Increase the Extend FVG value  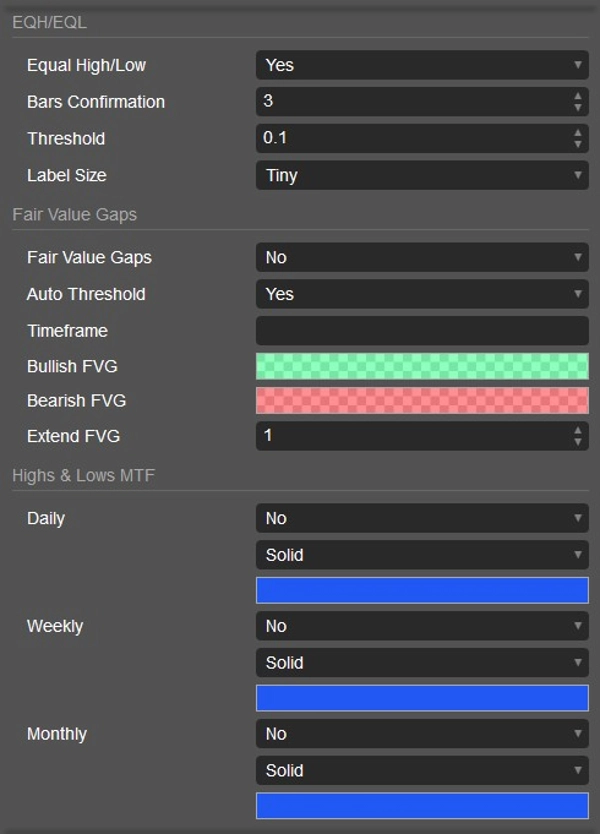578,431
